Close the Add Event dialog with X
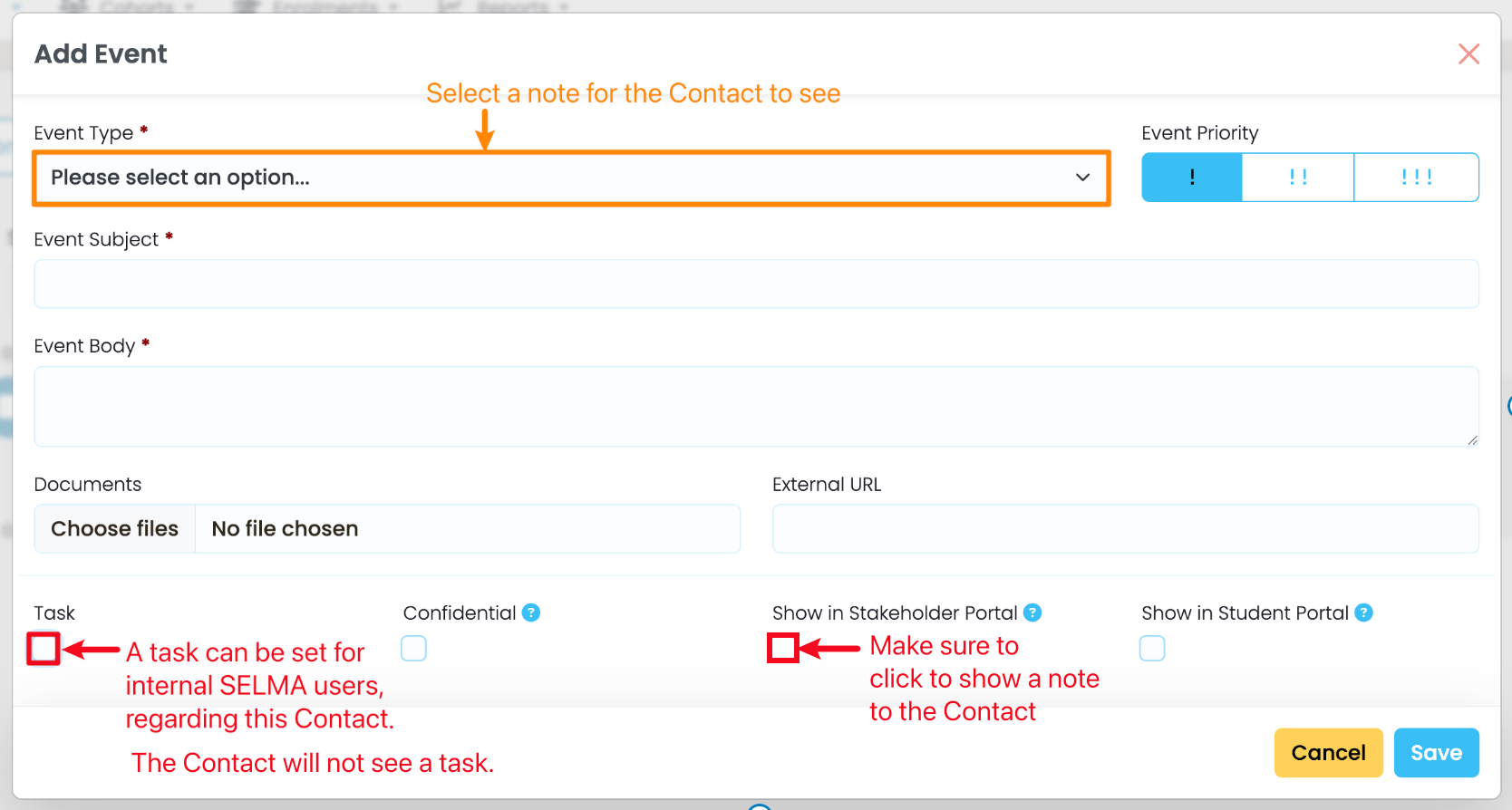Screen dimensions: 1512x810 coord(1468,54)
